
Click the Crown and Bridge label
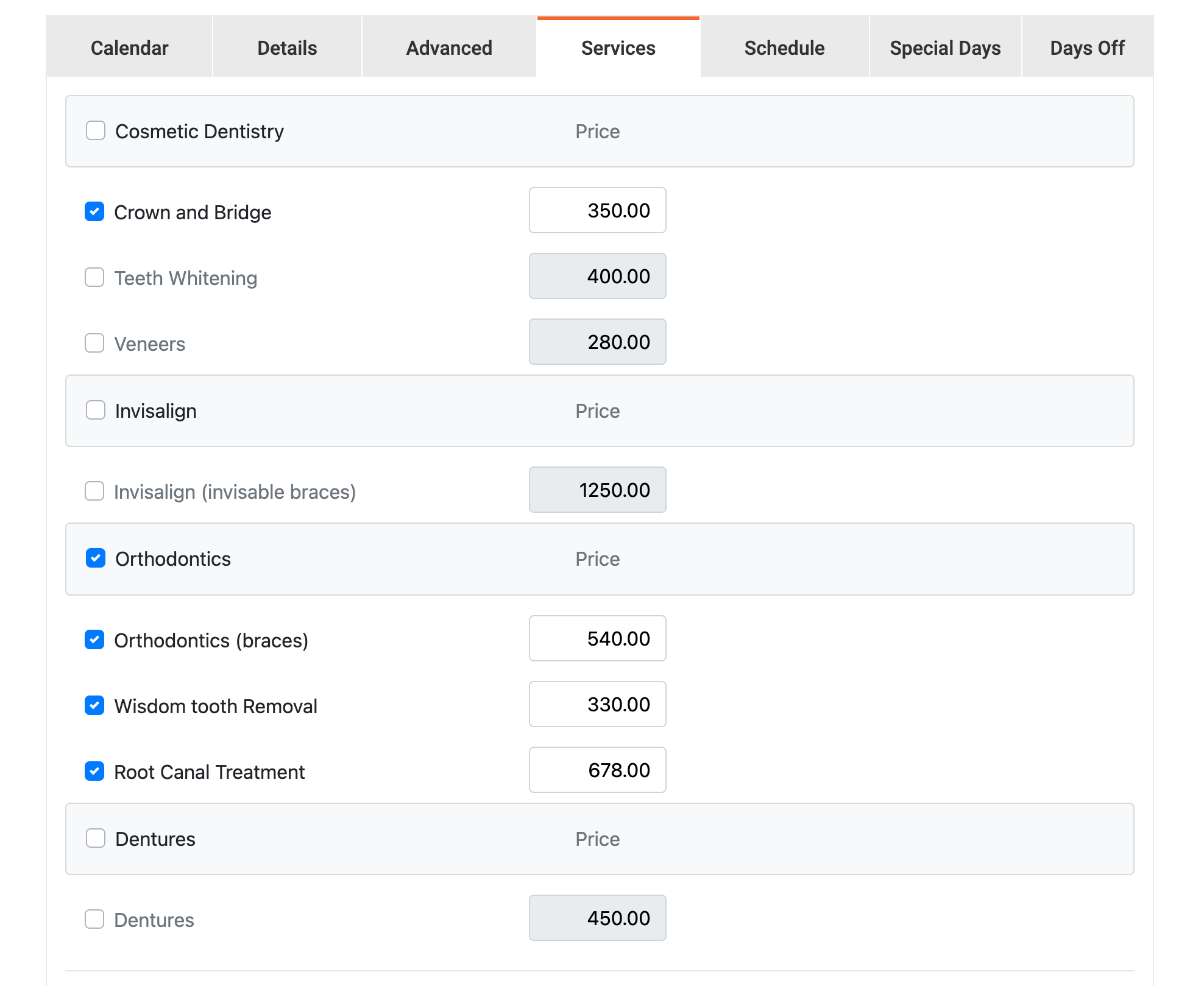(193, 213)
